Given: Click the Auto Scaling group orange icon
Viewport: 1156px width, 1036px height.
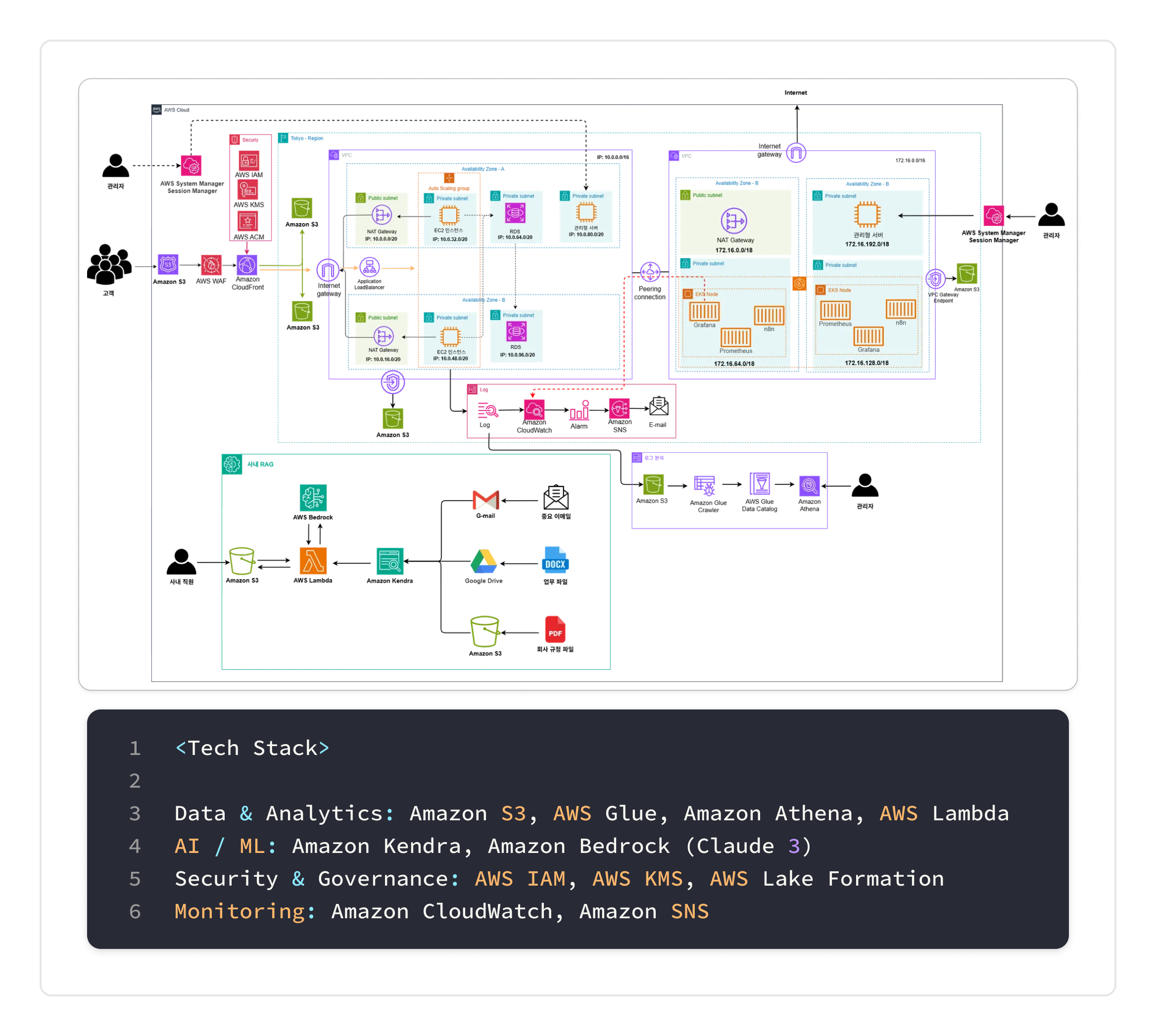Looking at the screenshot, I should coord(449,178).
